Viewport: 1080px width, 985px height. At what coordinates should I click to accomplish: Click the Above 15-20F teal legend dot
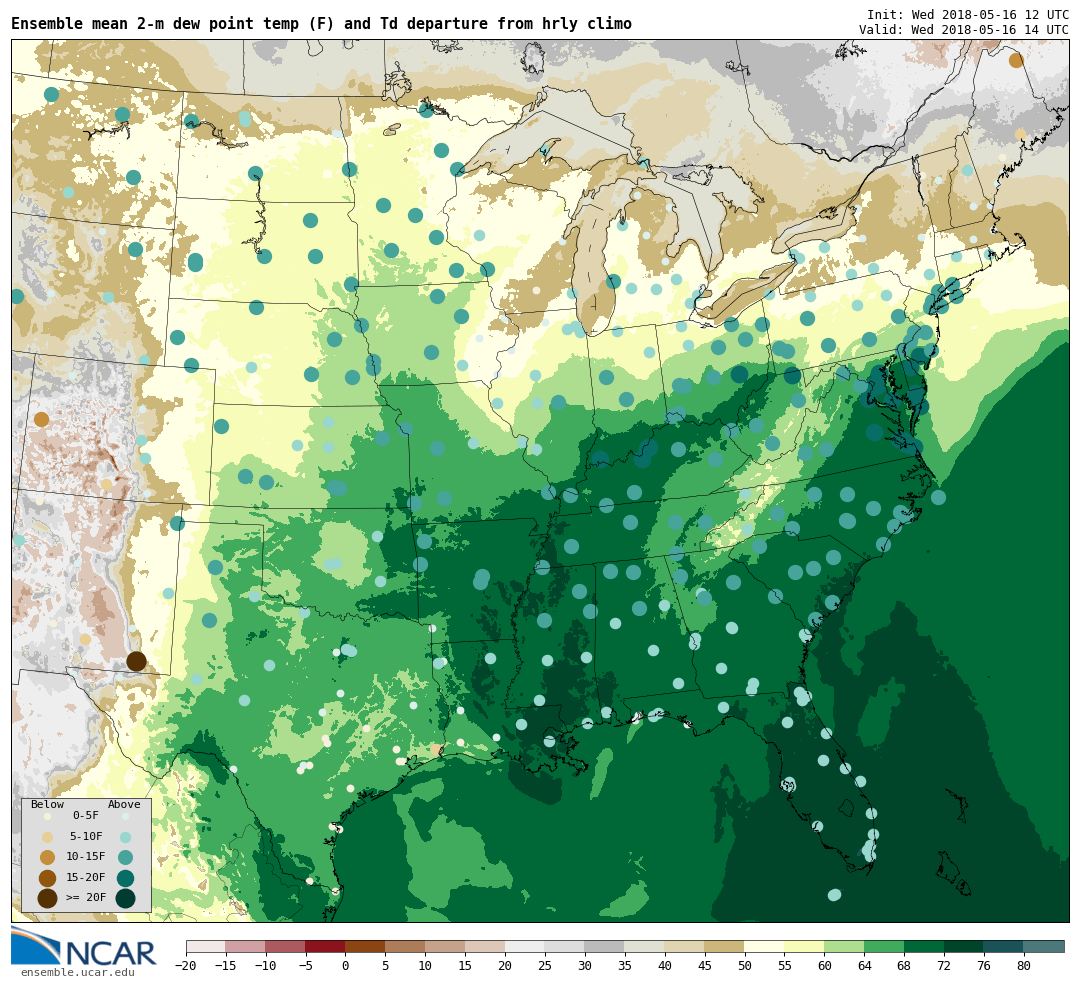125,878
